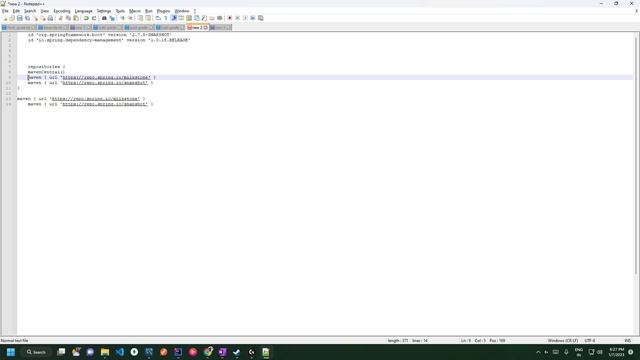Viewport: 640px width, 360px height.
Task: Click the Copy toolbar icon
Action: [x=68, y=18]
